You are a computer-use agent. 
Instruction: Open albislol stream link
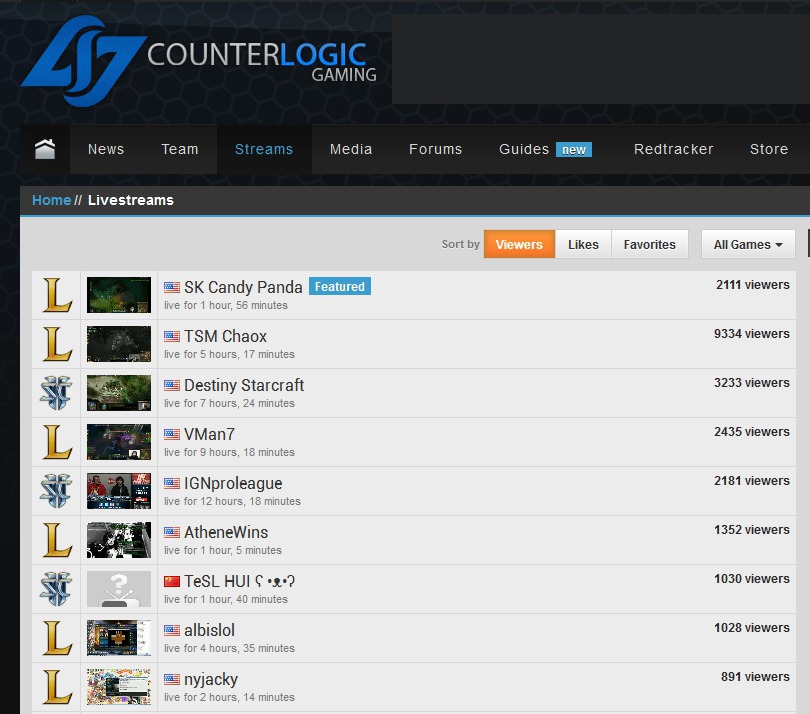209,630
